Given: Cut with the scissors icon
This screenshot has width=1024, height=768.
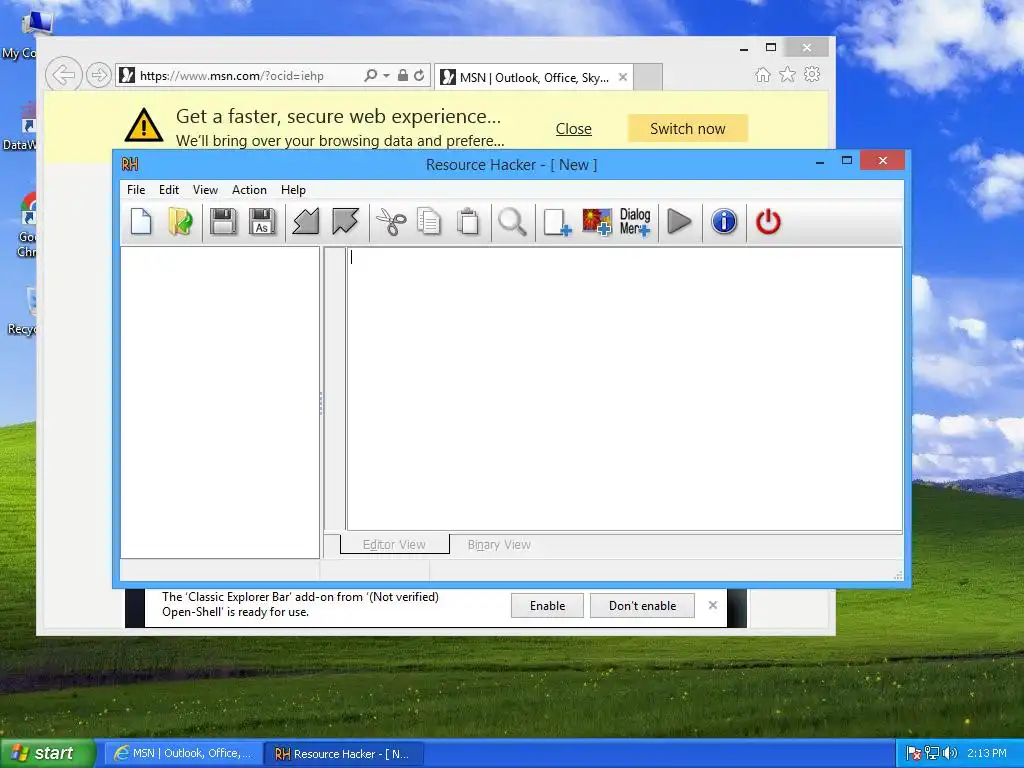Looking at the screenshot, I should pyautogui.click(x=391, y=222).
